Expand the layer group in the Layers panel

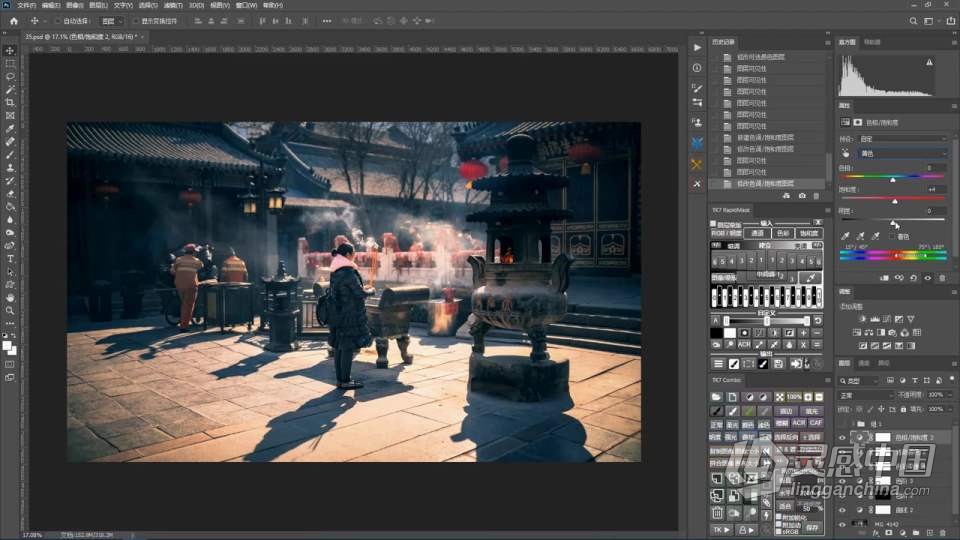[x=853, y=424]
